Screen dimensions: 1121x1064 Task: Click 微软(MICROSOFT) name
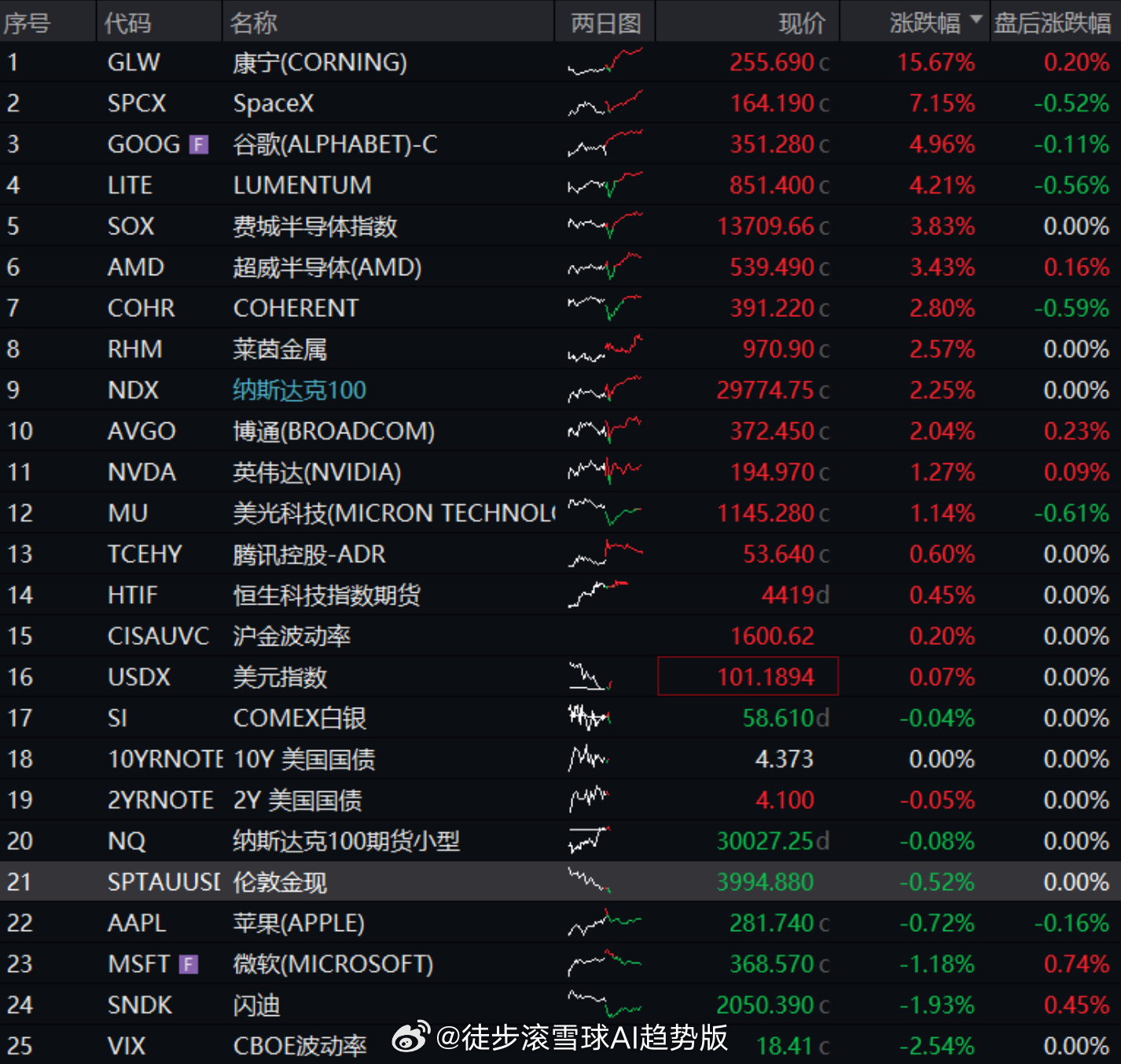pyautogui.click(x=333, y=964)
